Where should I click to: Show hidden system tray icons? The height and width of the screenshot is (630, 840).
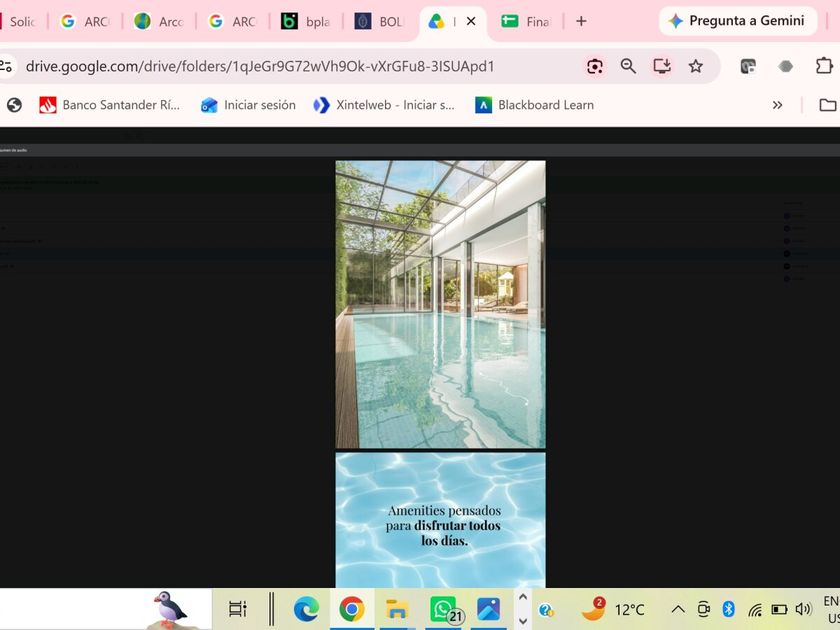(x=678, y=609)
